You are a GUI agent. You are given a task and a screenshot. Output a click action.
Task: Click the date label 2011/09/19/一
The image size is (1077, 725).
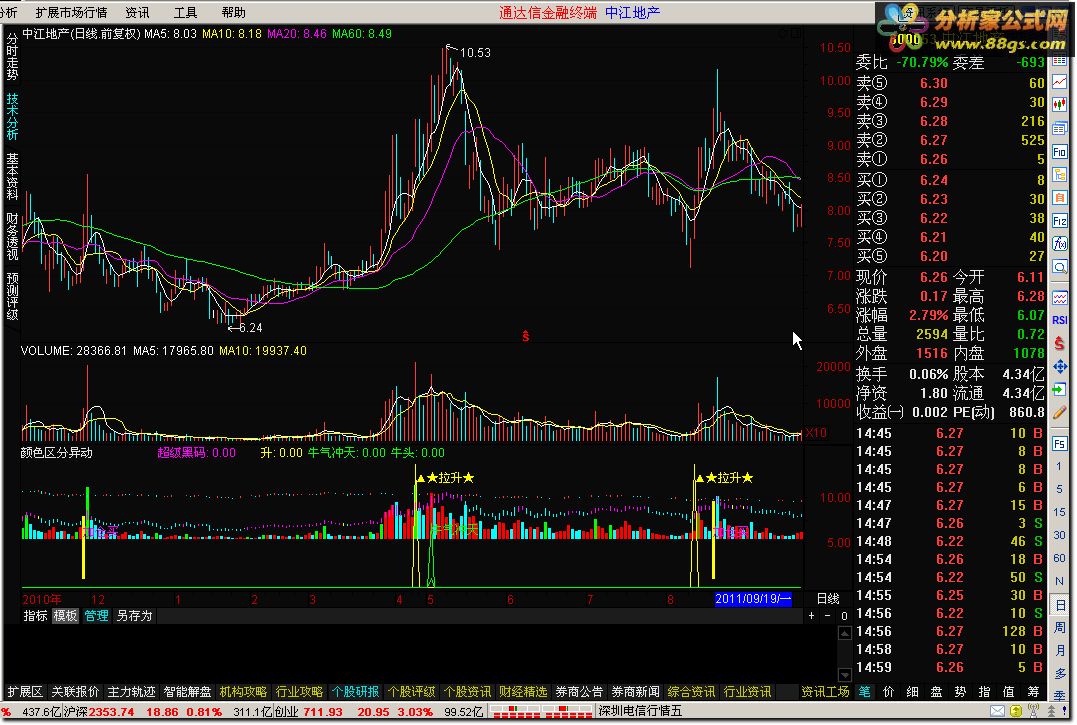[x=753, y=599]
